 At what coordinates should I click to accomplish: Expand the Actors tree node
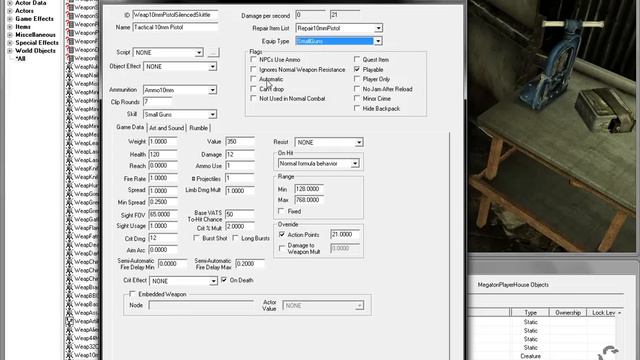tap(10, 11)
